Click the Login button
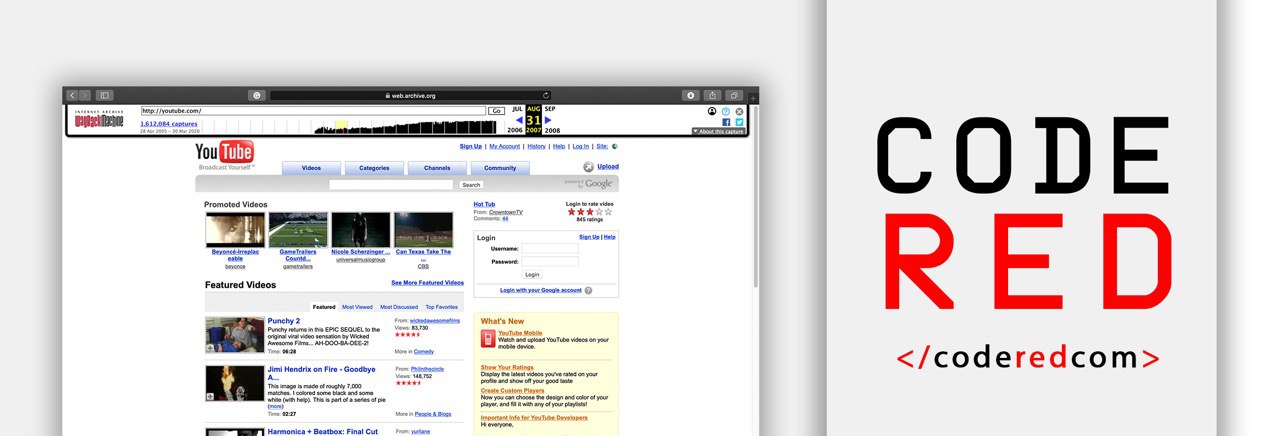This screenshot has height=436, width=1280. 532,274
